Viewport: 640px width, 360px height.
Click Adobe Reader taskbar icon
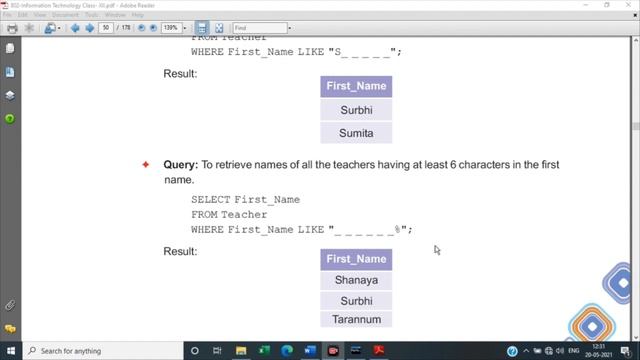379,351
